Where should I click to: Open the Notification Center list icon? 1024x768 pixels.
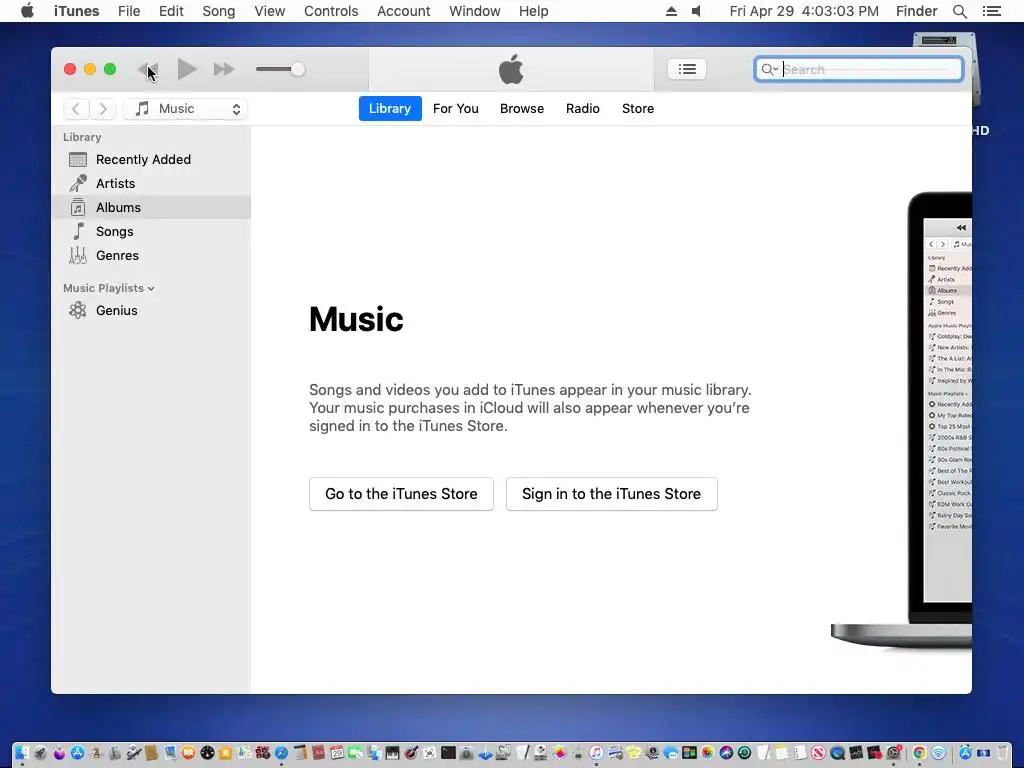[x=992, y=11]
